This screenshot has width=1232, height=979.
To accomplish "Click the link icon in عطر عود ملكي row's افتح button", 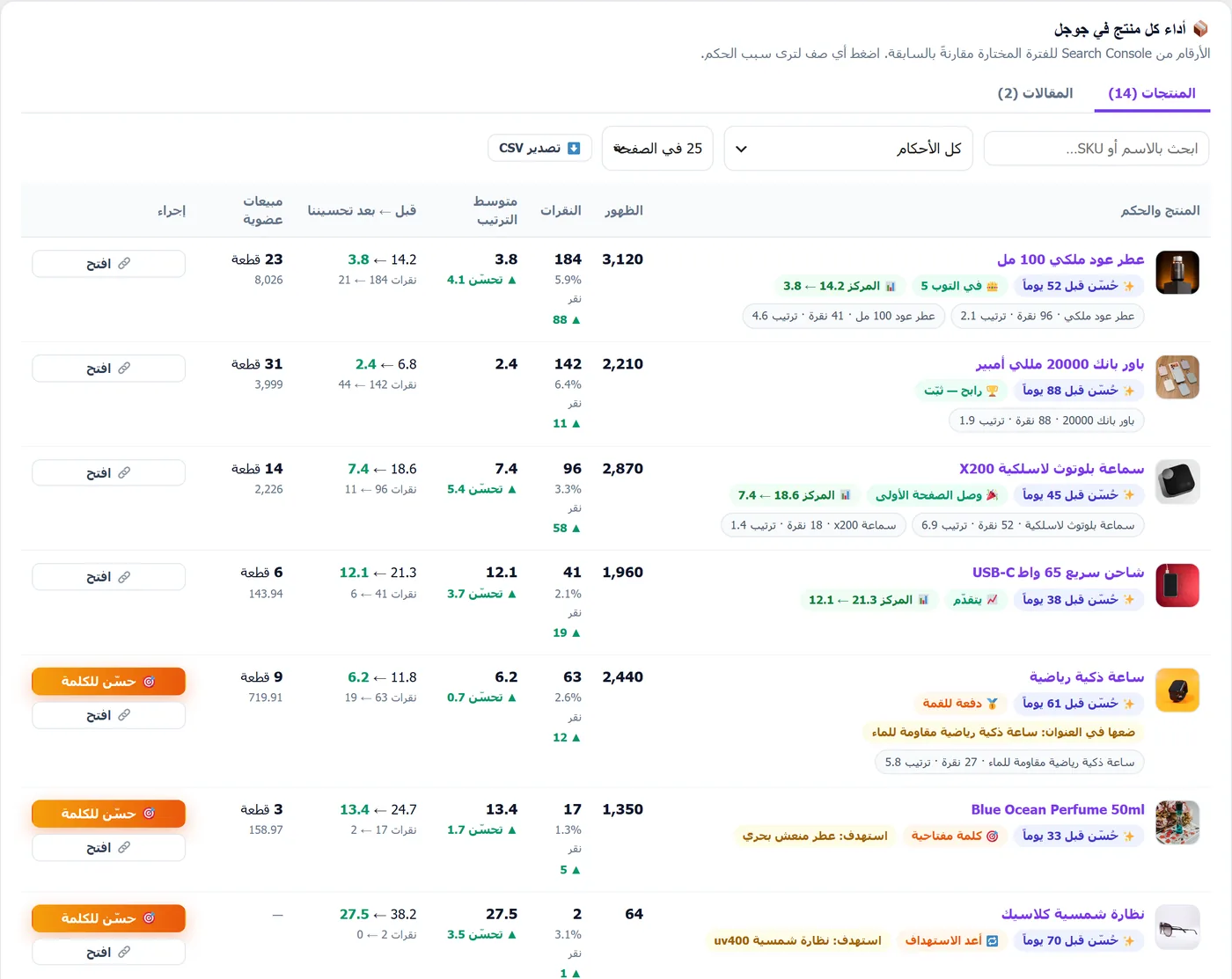I will click(x=124, y=263).
